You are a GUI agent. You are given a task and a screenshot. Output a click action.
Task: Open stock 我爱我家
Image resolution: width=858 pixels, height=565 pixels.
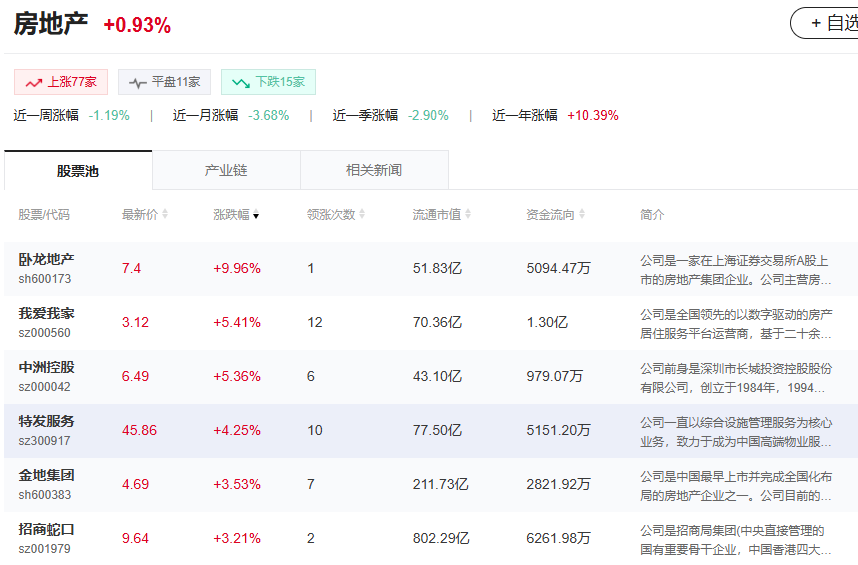click(x=47, y=313)
